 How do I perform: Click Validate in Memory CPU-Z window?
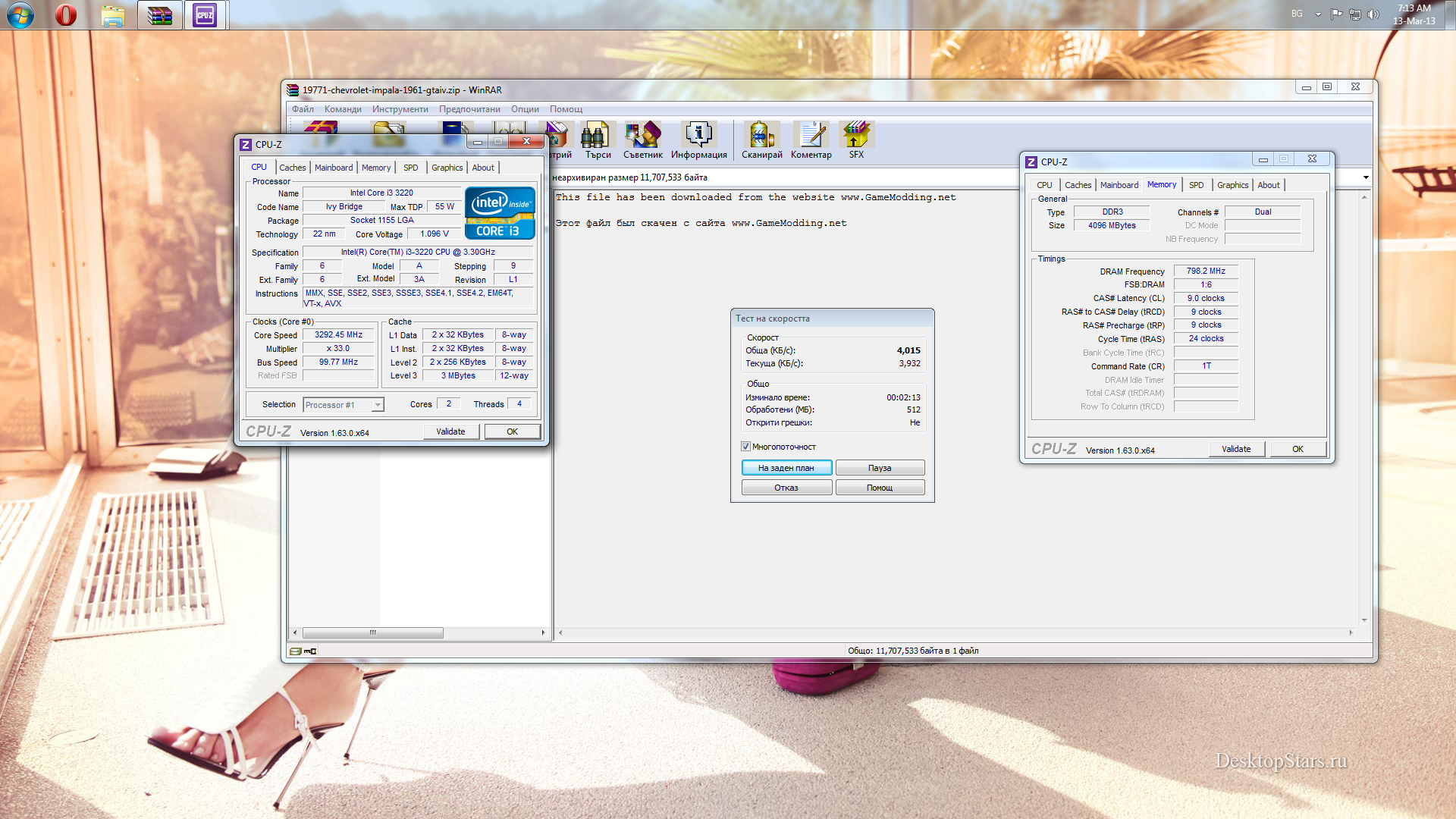coord(1236,449)
